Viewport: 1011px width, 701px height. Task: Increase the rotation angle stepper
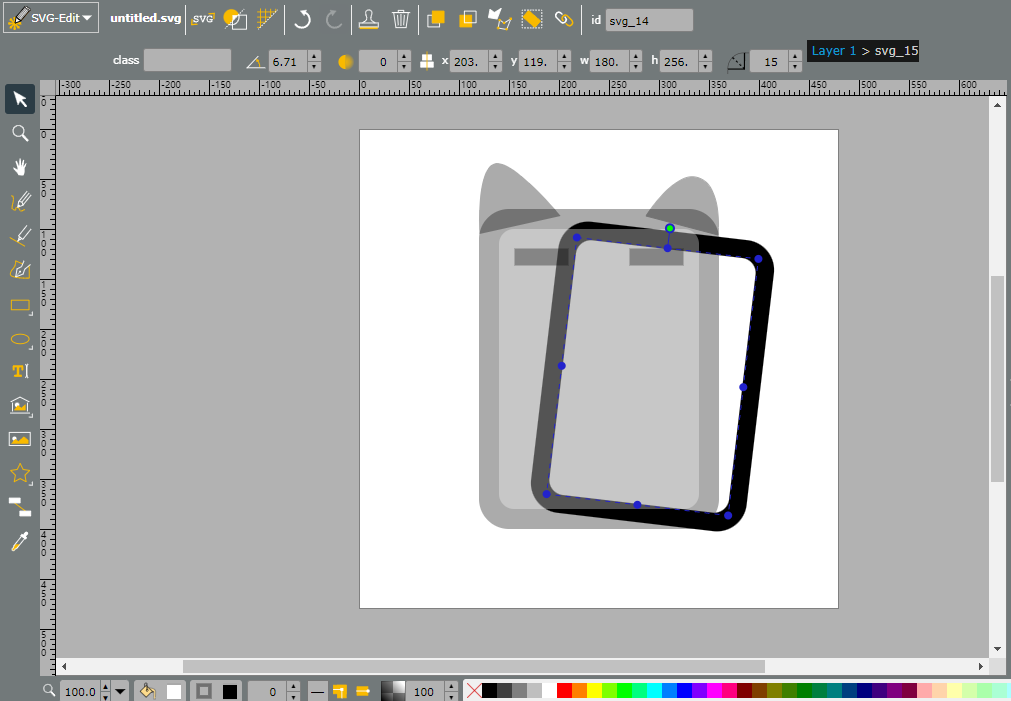[314, 57]
